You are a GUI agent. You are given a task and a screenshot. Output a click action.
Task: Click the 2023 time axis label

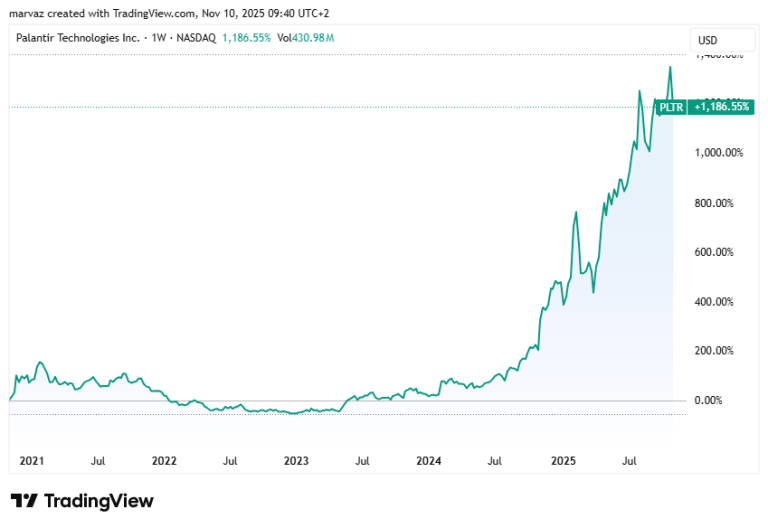point(296,461)
